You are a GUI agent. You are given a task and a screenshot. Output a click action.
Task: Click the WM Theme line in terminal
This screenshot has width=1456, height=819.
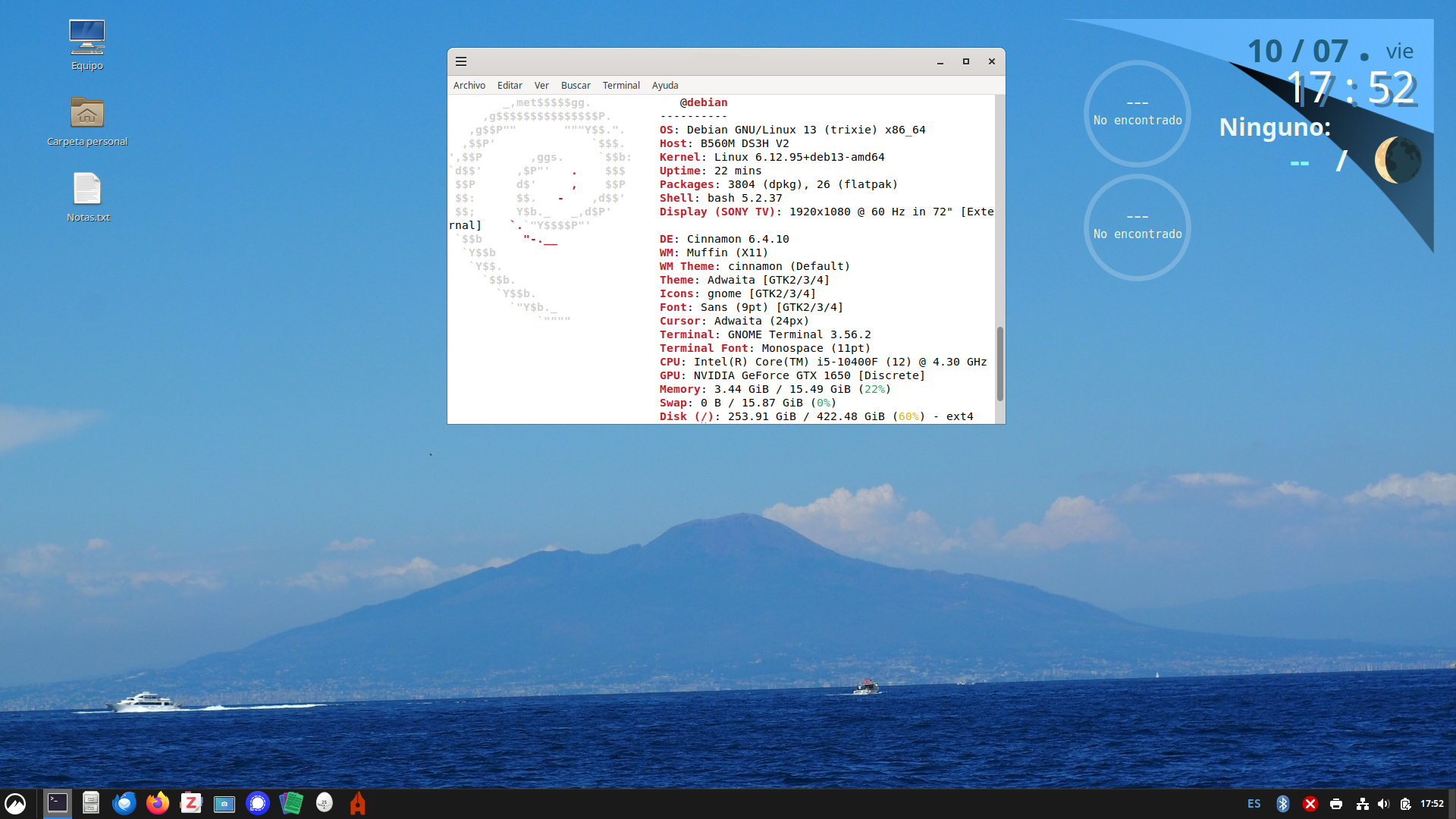click(x=755, y=267)
